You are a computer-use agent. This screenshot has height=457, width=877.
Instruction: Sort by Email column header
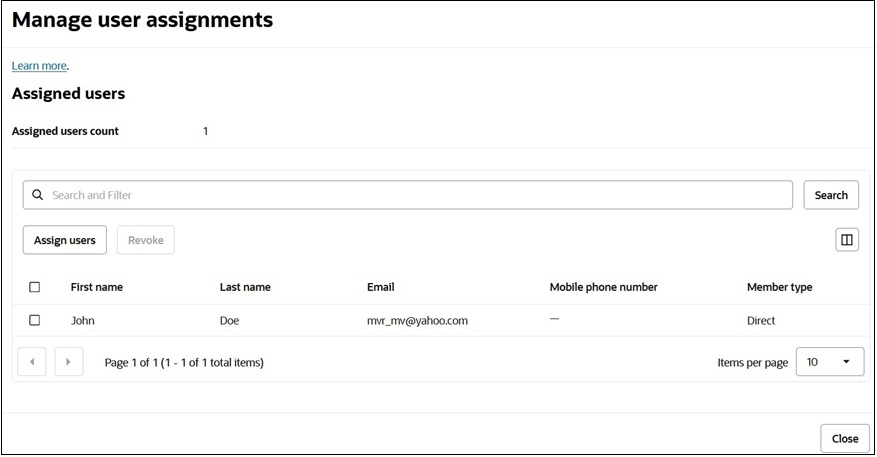point(381,287)
